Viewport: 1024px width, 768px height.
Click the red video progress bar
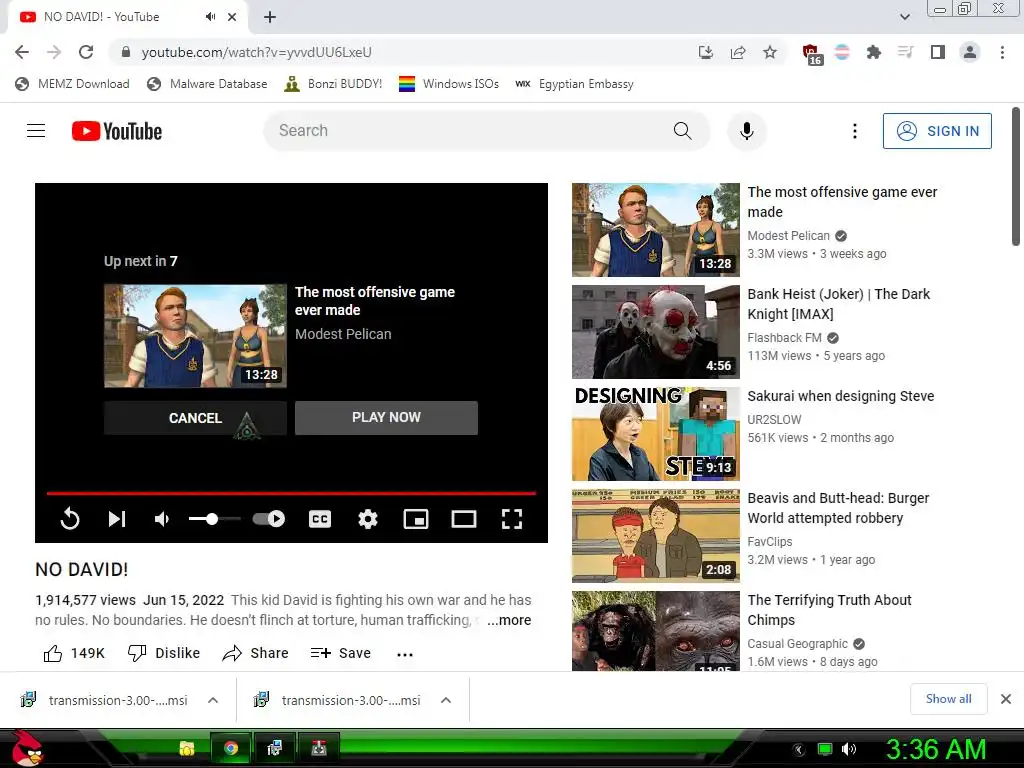(x=291, y=493)
